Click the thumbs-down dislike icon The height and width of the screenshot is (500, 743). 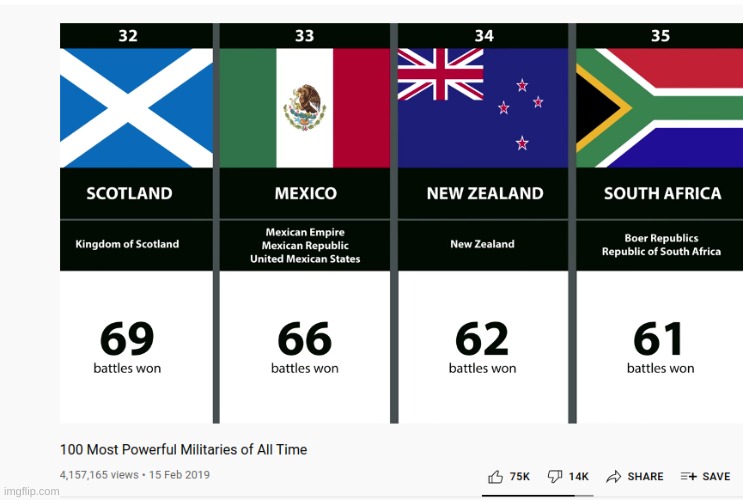(555, 477)
